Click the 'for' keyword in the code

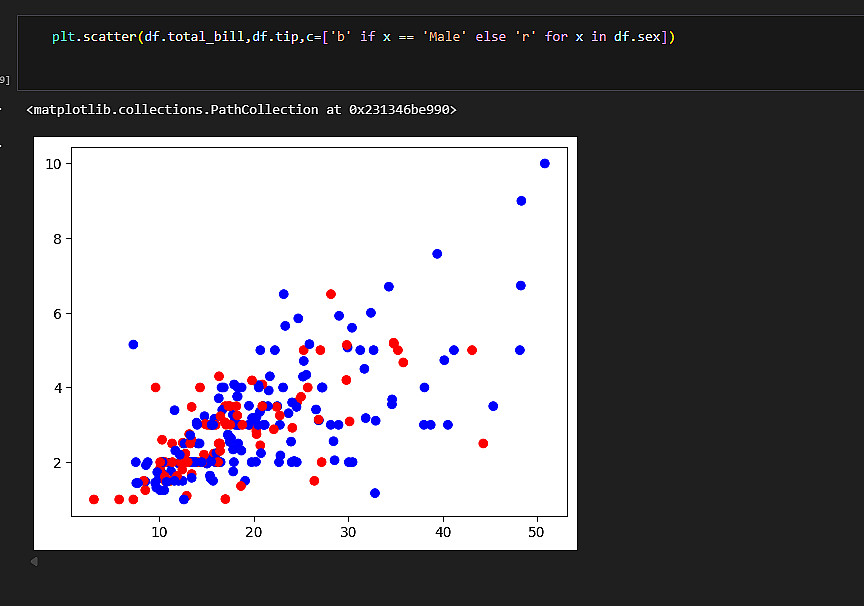556,37
